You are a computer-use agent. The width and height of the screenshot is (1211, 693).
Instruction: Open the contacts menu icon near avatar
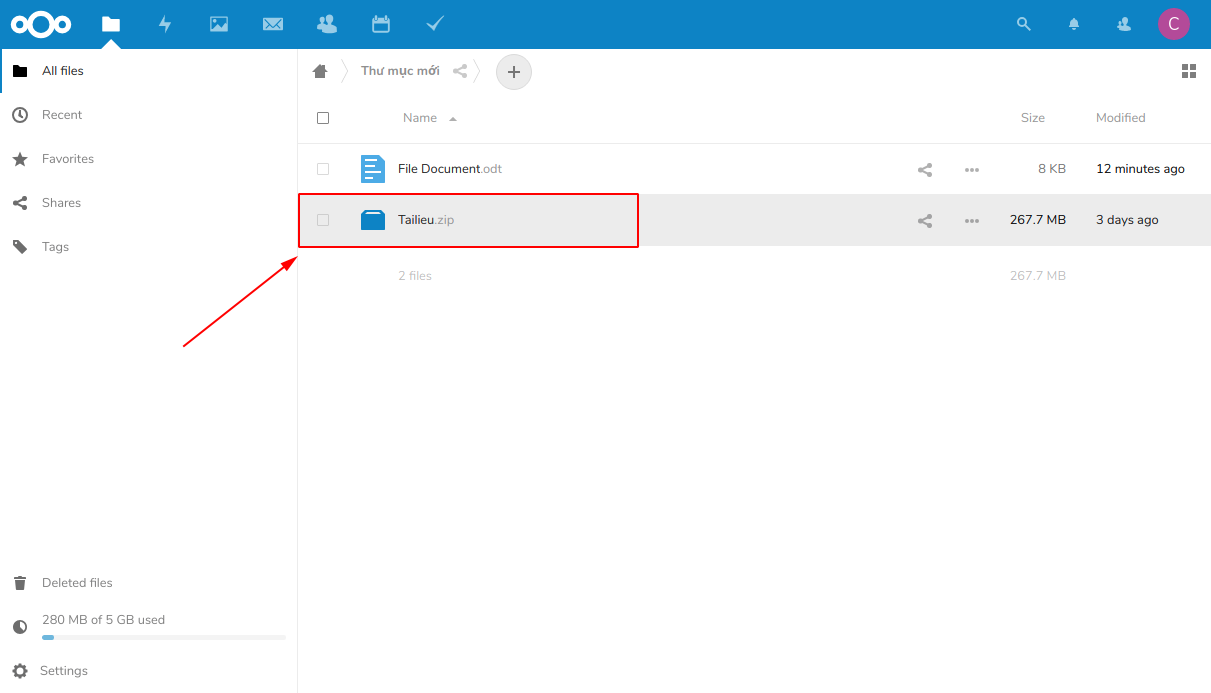point(1124,24)
